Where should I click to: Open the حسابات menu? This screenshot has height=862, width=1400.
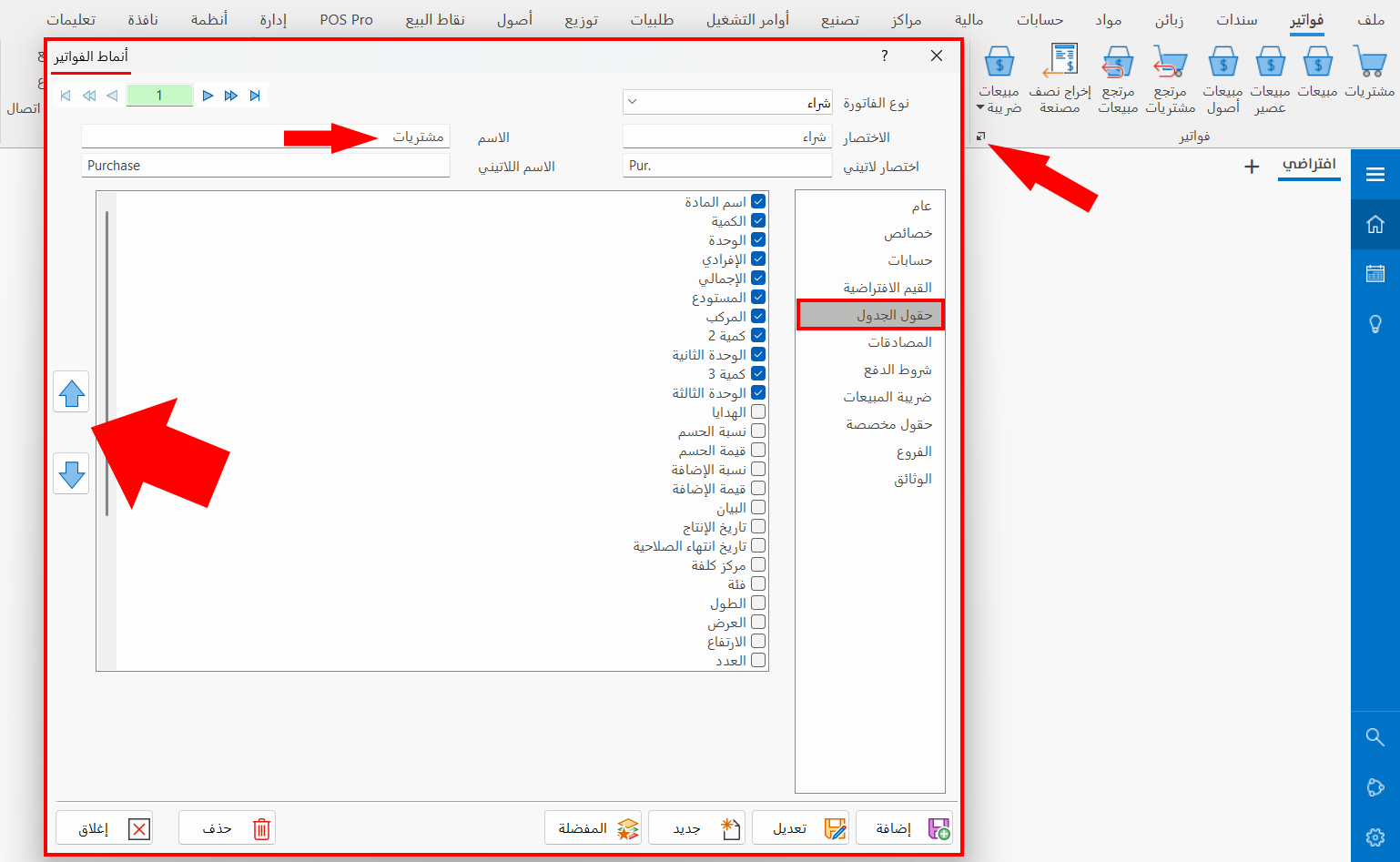[x=1040, y=20]
